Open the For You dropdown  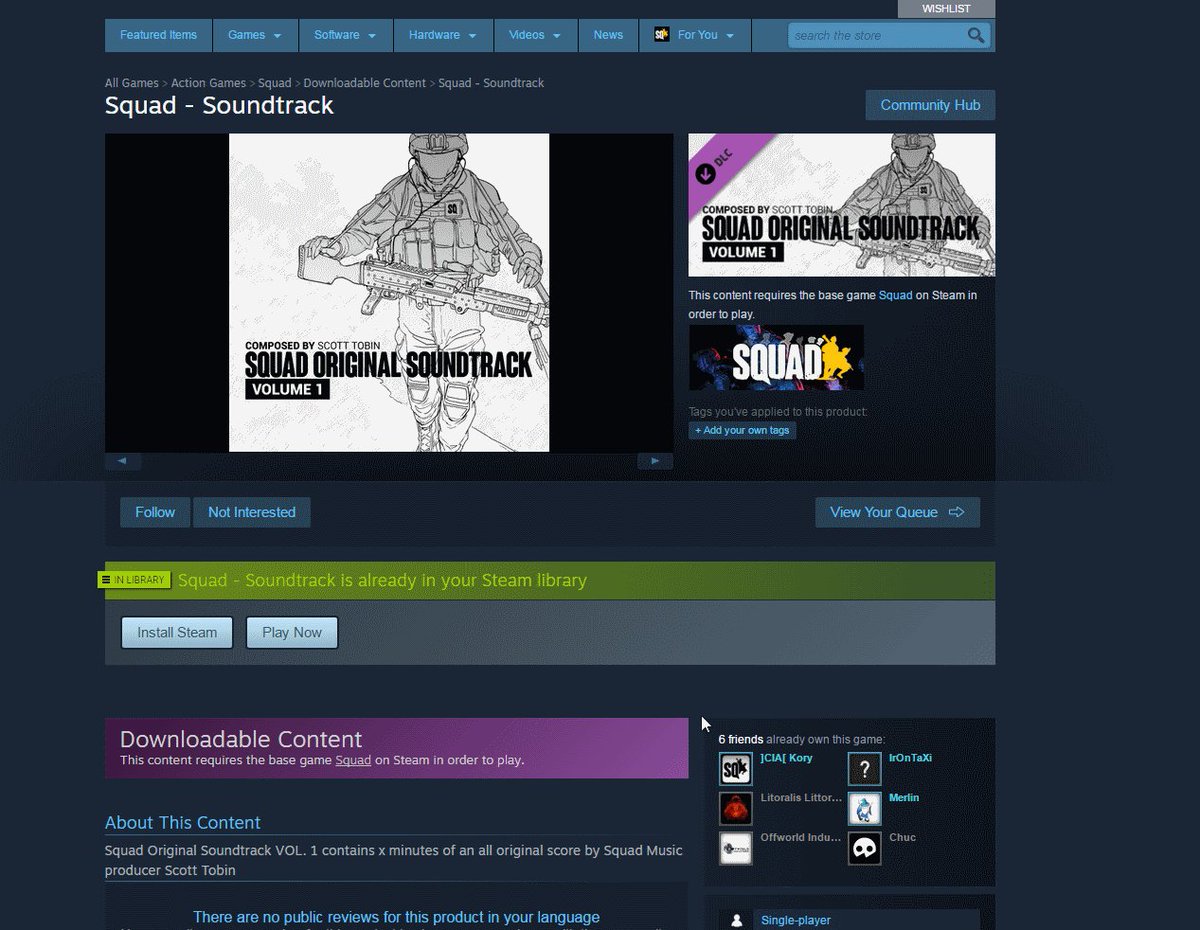click(x=694, y=35)
